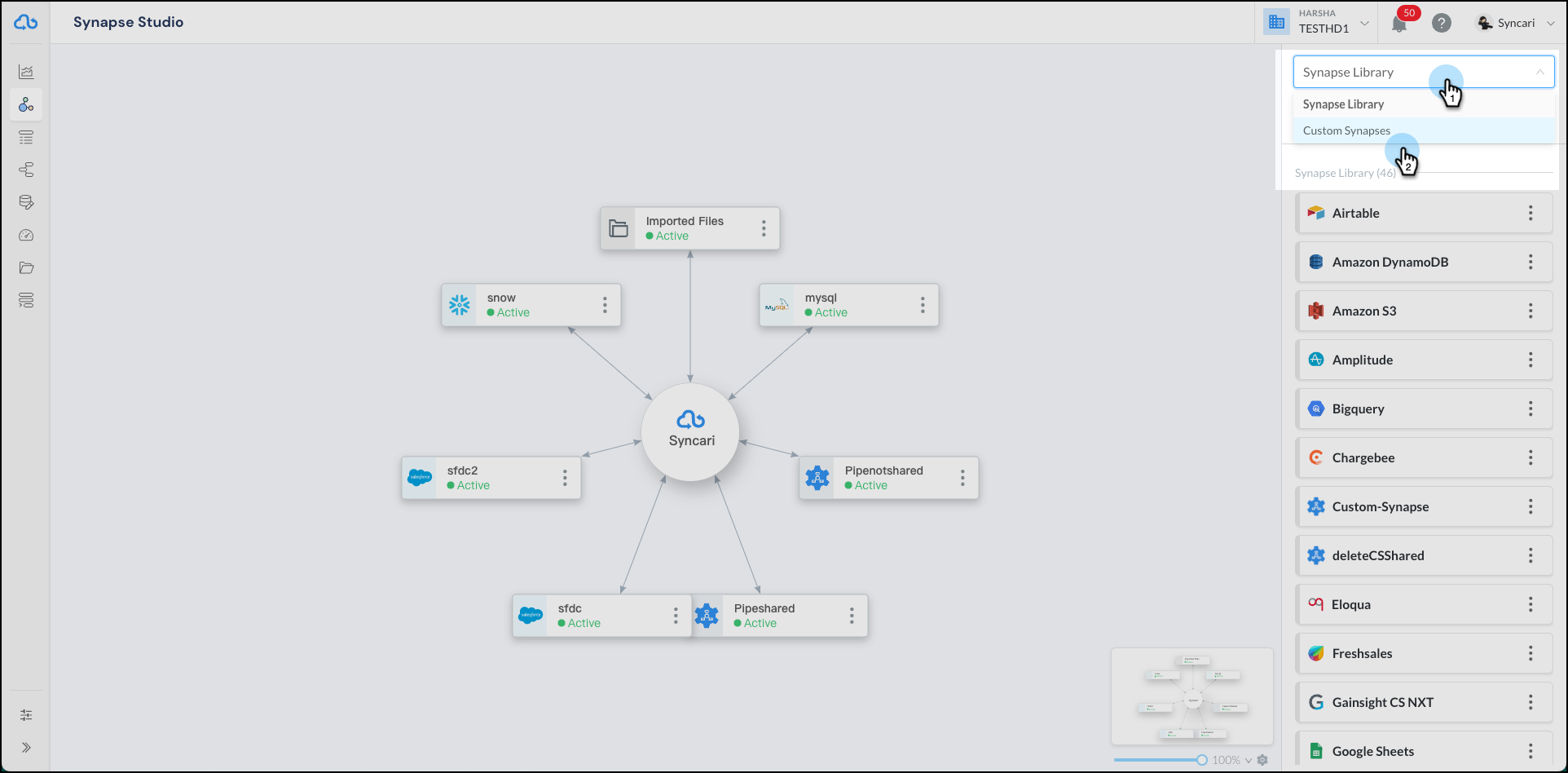This screenshot has width=1568, height=773.
Task: Open the snow node three-dot menu
Action: [x=605, y=305]
